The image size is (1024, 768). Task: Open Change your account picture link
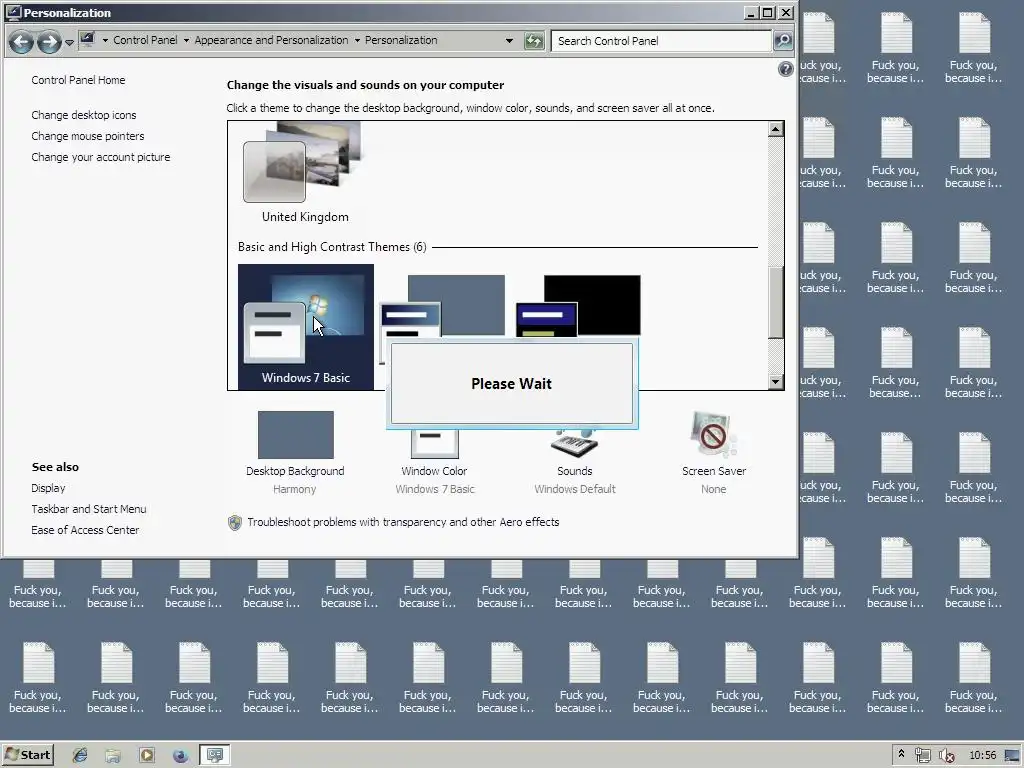101,157
